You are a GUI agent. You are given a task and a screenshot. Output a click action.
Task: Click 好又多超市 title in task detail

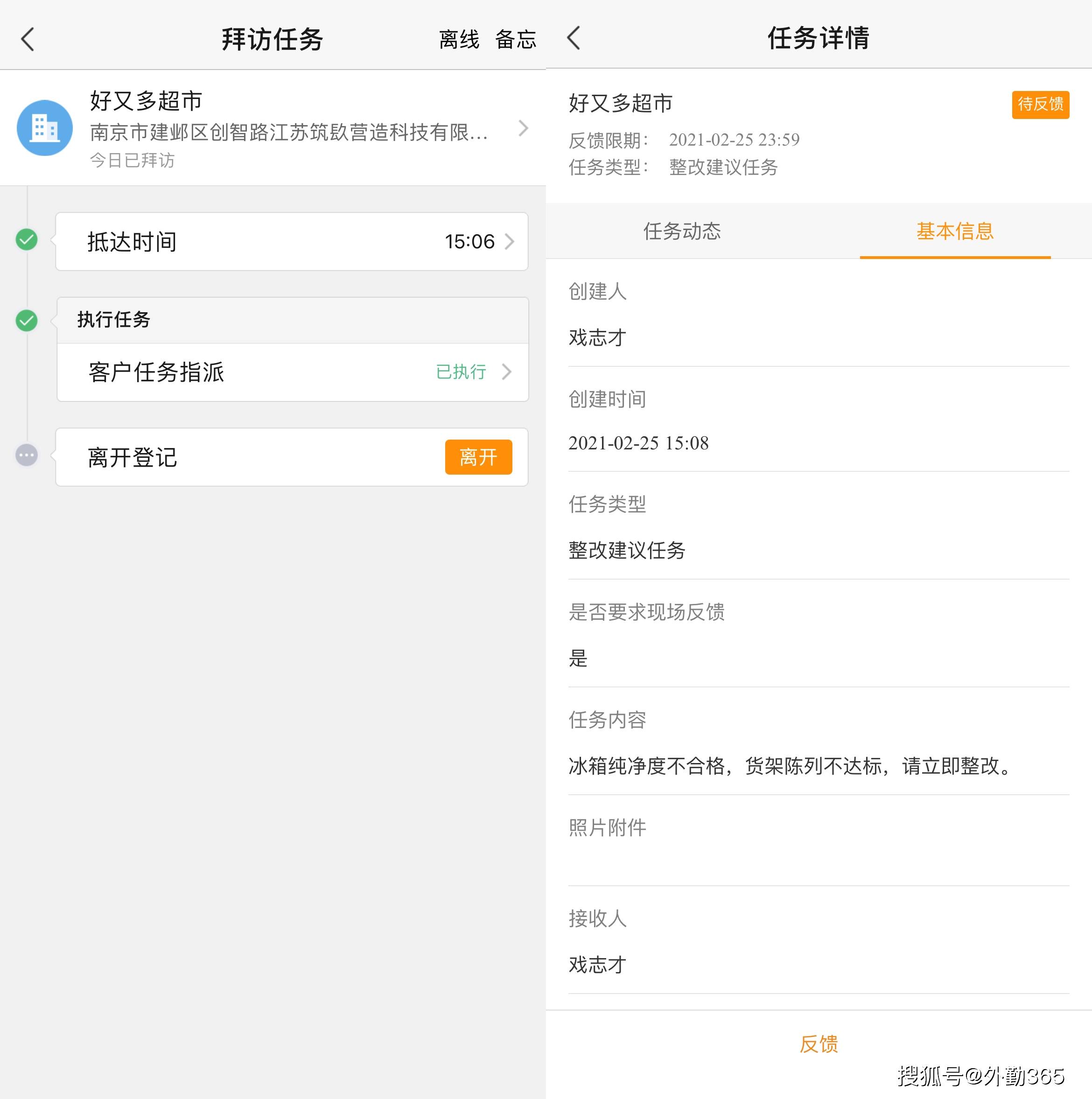click(621, 103)
